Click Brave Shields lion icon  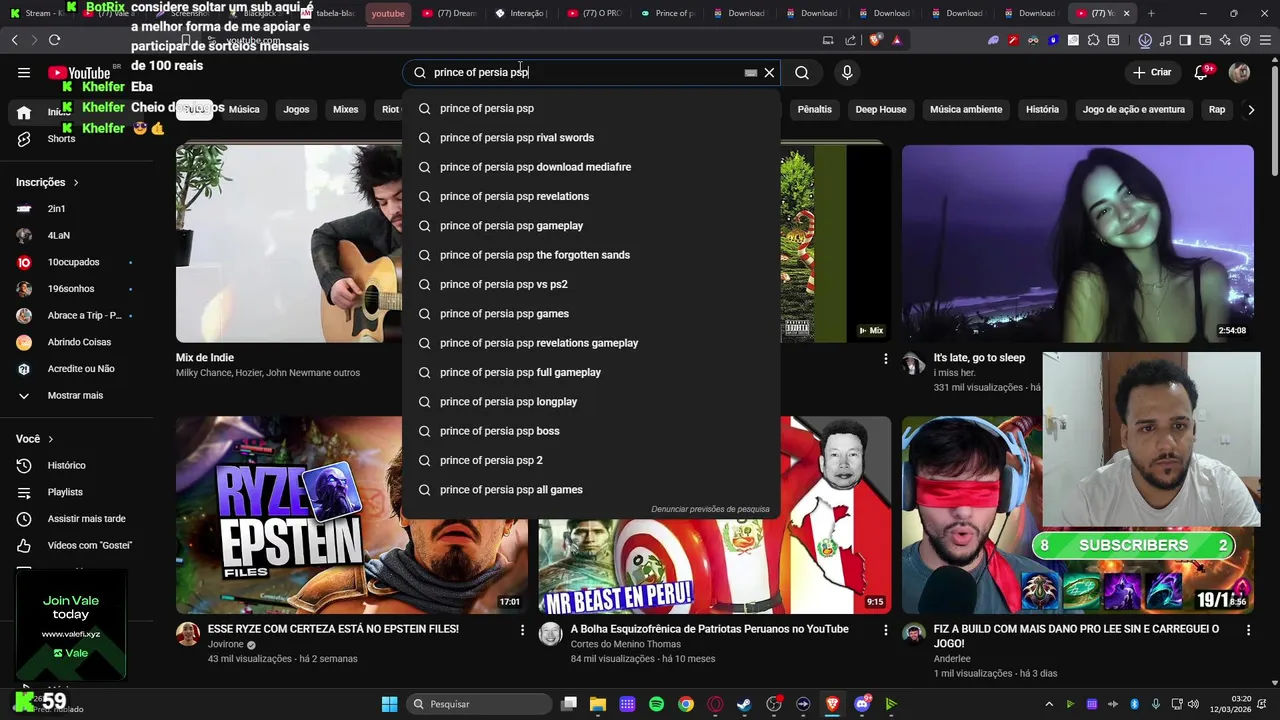coord(876,40)
